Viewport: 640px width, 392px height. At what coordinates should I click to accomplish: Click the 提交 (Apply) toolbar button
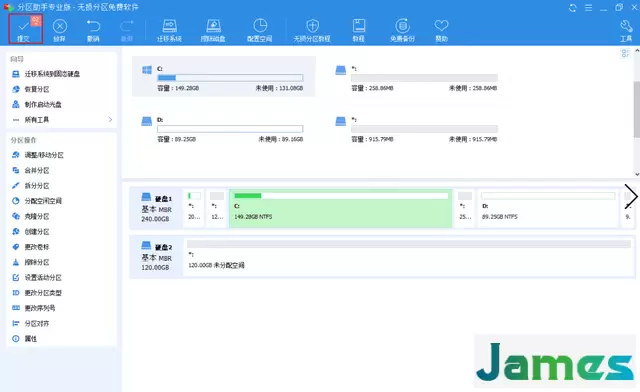tap(25, 29)
